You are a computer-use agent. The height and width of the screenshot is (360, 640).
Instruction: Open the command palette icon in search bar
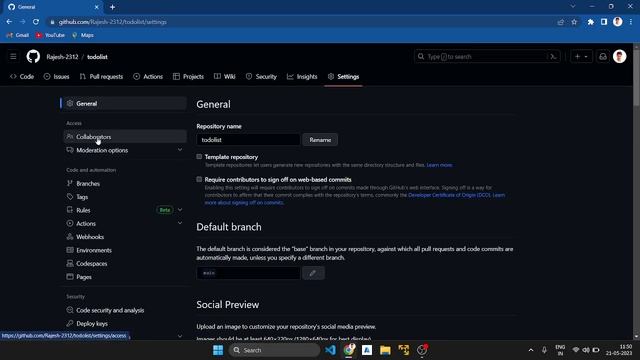(553, 57)
